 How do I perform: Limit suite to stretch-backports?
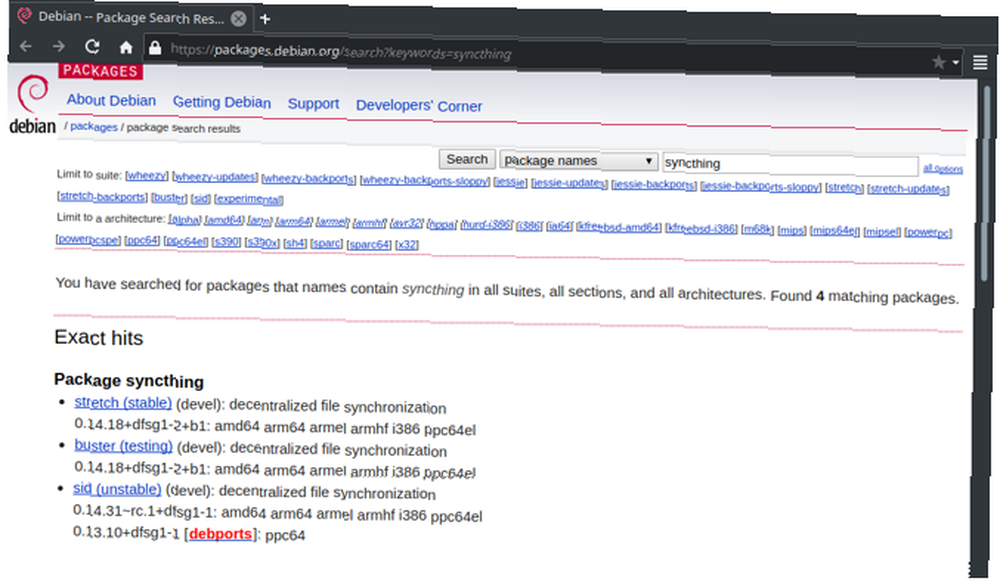tap(102, 196)
